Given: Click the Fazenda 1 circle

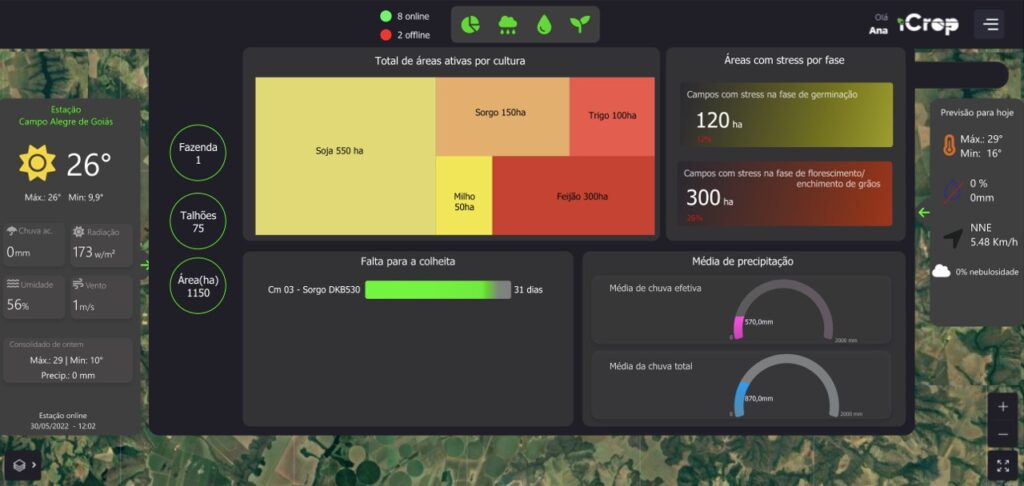Looking at the screenshot, I should pos(198,153).
